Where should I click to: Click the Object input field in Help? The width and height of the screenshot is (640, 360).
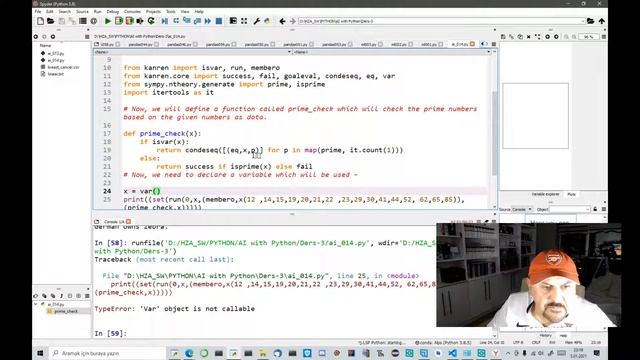coord(570,209)
